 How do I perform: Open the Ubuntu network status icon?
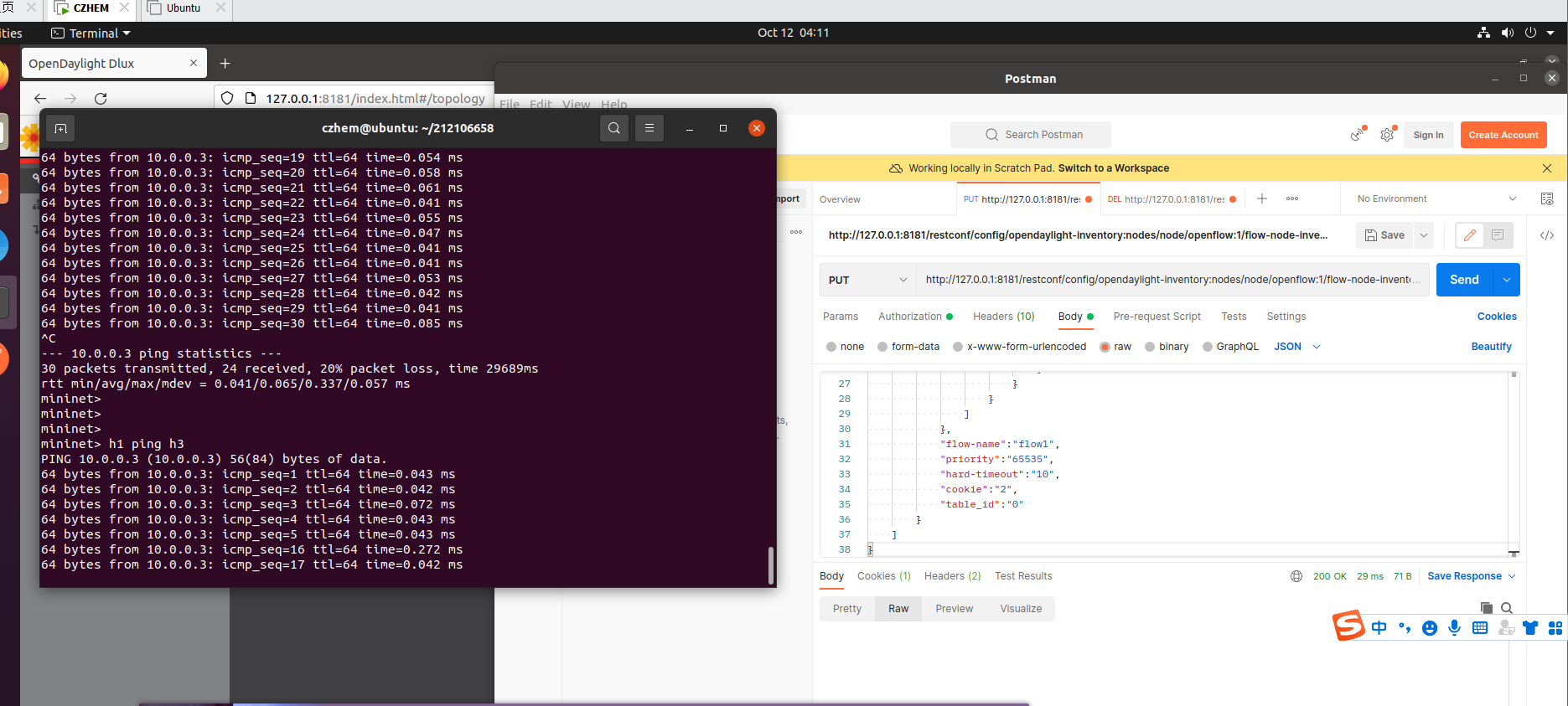[x=1483, y=33]
